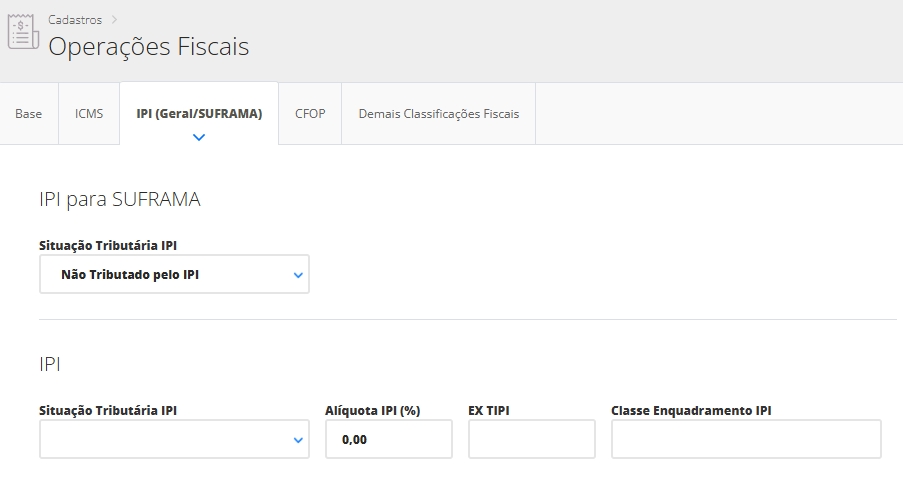
Task: Switch to the Base tab
Action: click(x=29, y=114)
